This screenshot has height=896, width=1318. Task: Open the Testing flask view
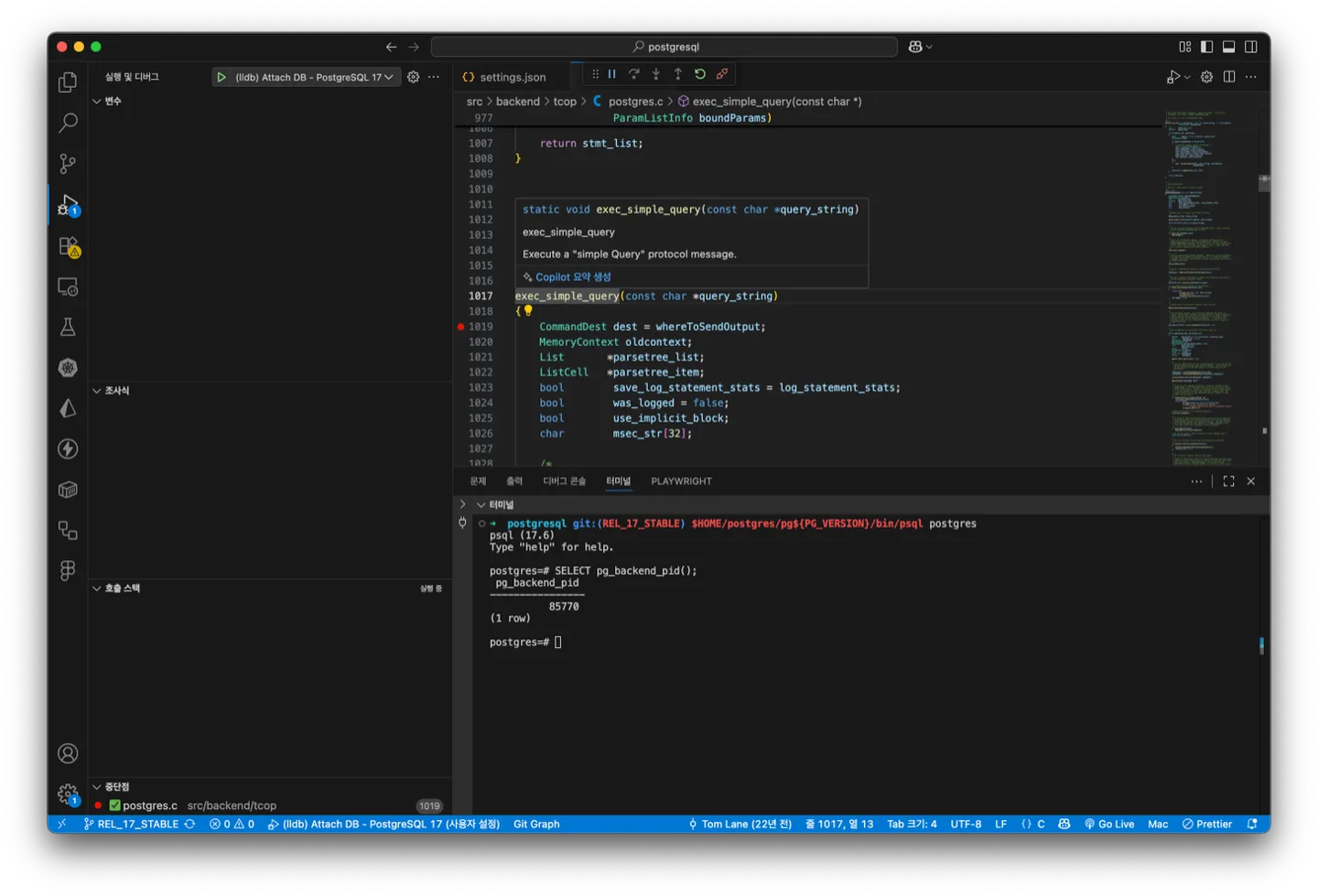click(68, 327)
